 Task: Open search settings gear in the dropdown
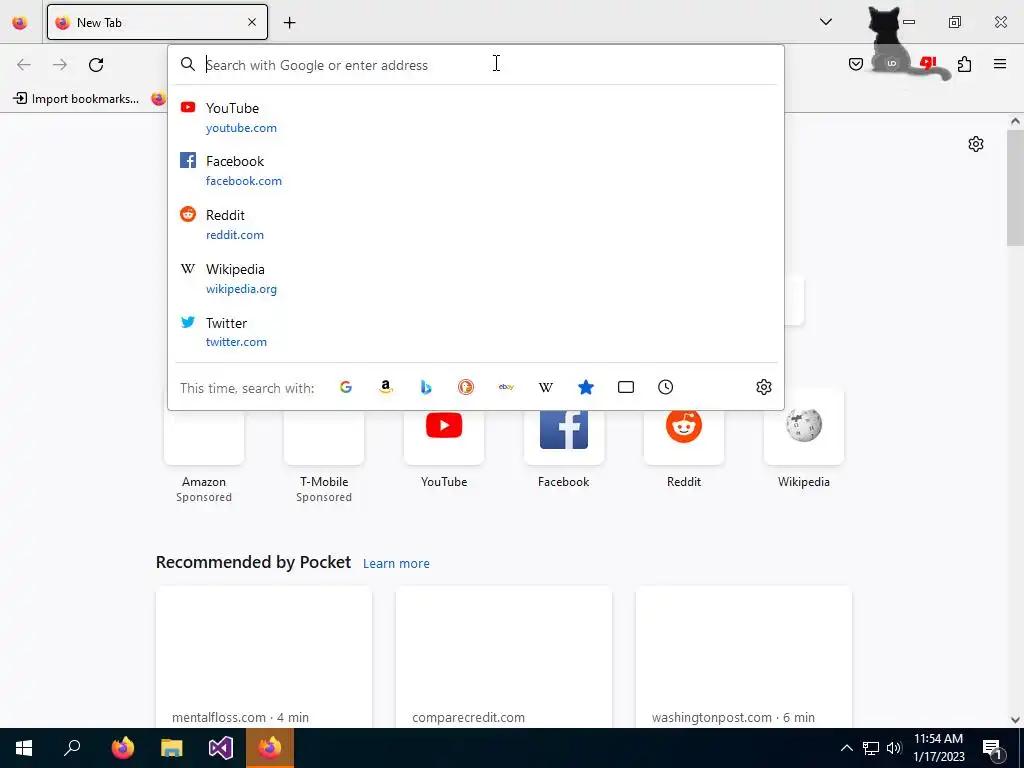(x=763, y=387)
